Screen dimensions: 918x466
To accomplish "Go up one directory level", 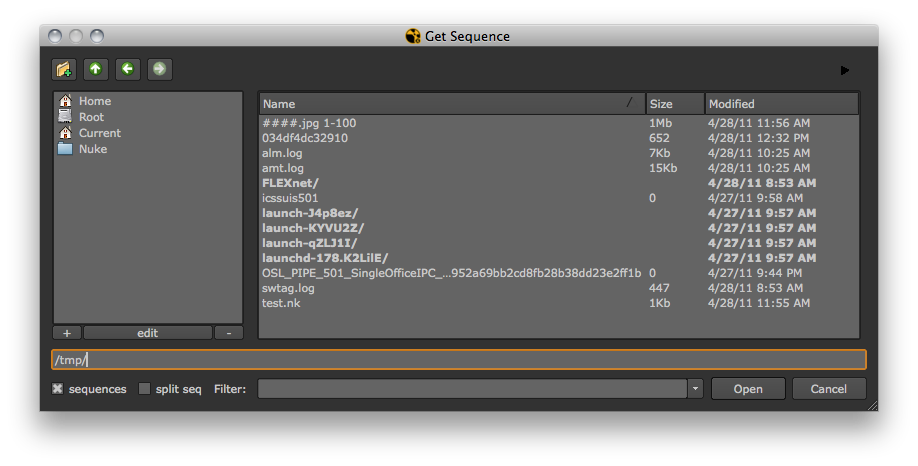I will click(x=96, y=69).
